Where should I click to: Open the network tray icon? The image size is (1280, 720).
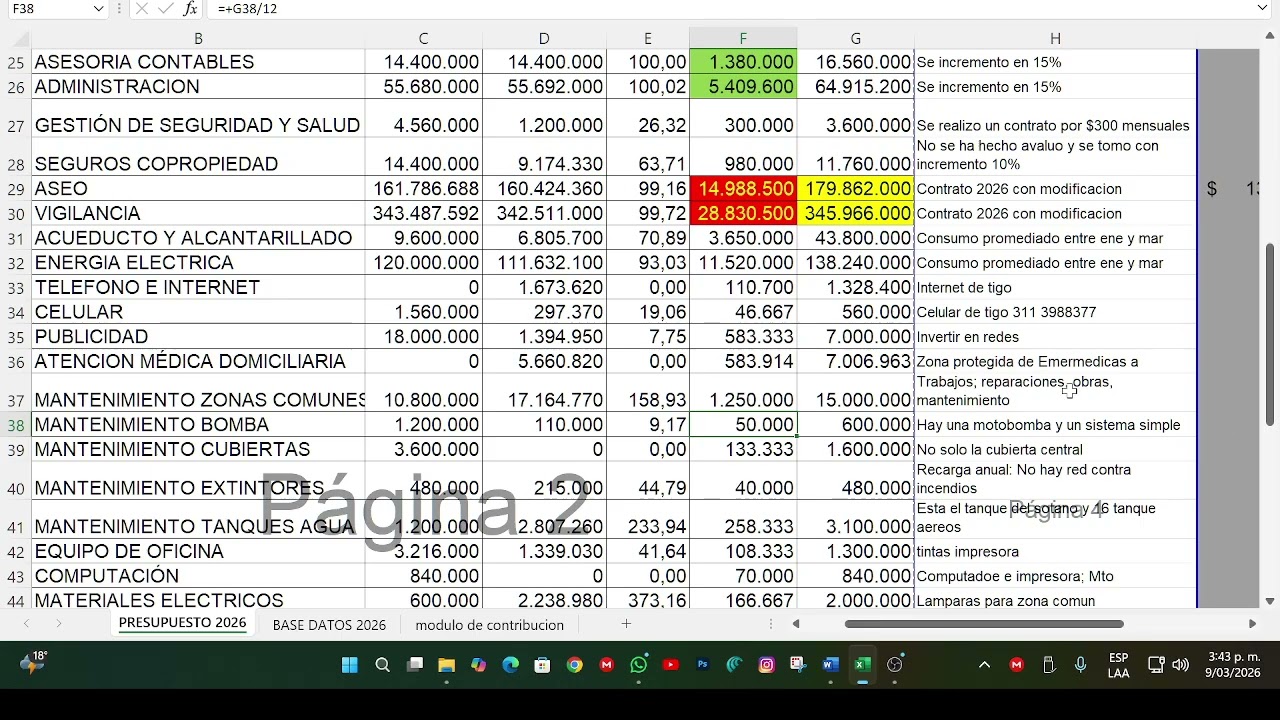pyautogui.click(x=1156, y=665)
